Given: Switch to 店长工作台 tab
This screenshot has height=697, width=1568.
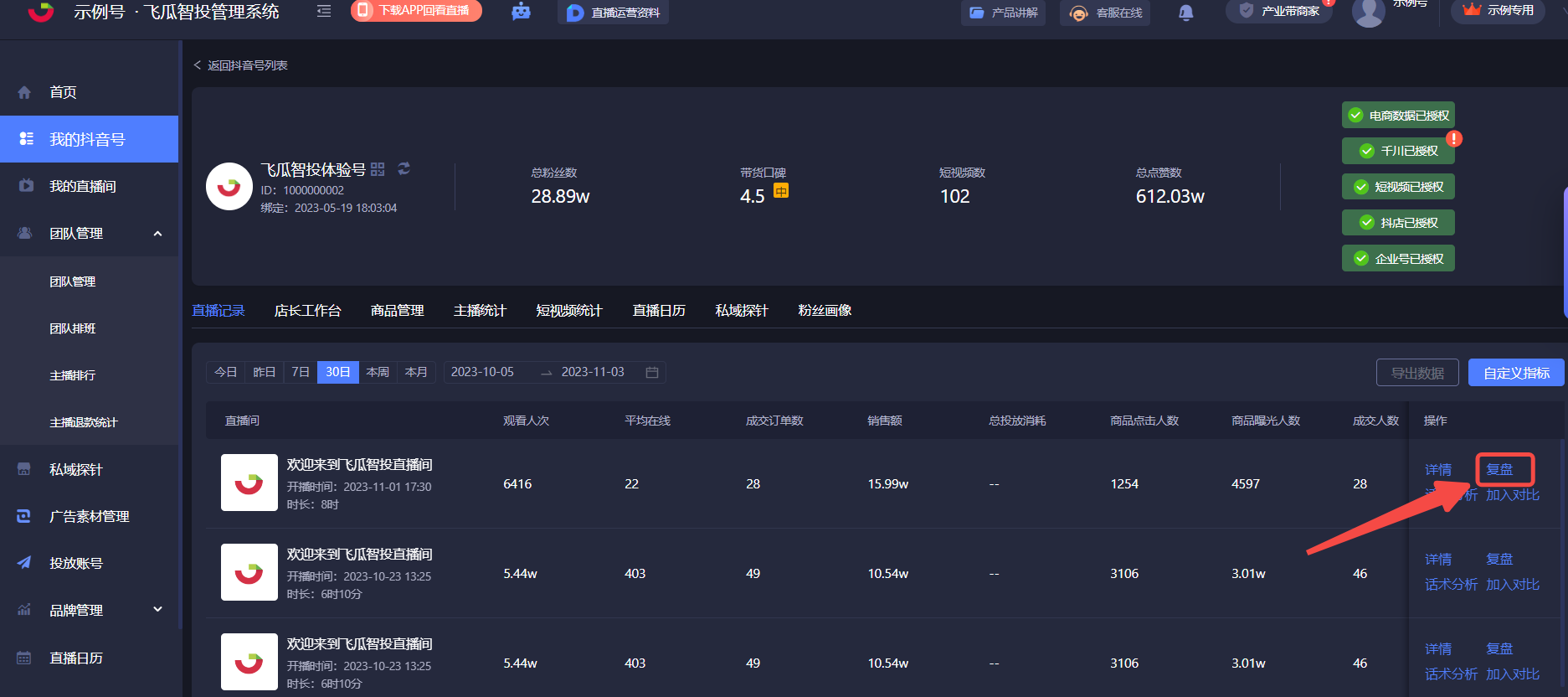Looking at the screenshot, I should 307,311.
